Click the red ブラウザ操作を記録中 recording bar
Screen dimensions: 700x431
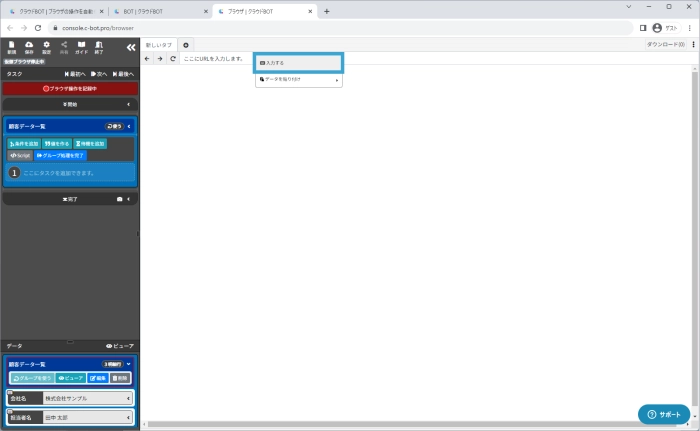69,88
